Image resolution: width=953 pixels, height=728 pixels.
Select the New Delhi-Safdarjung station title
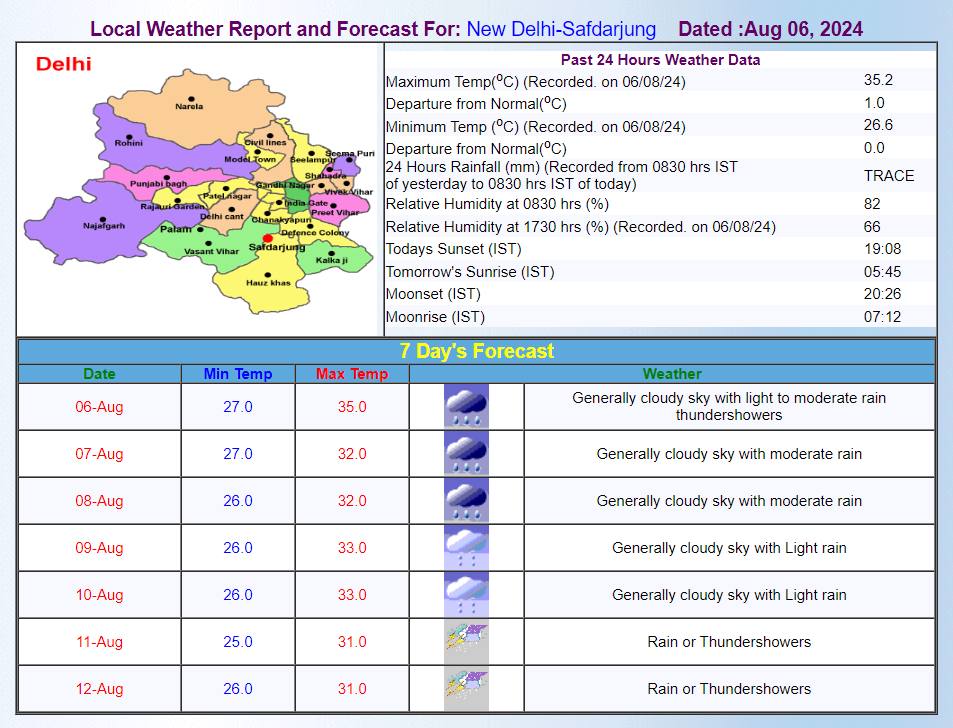coord(561,29)
